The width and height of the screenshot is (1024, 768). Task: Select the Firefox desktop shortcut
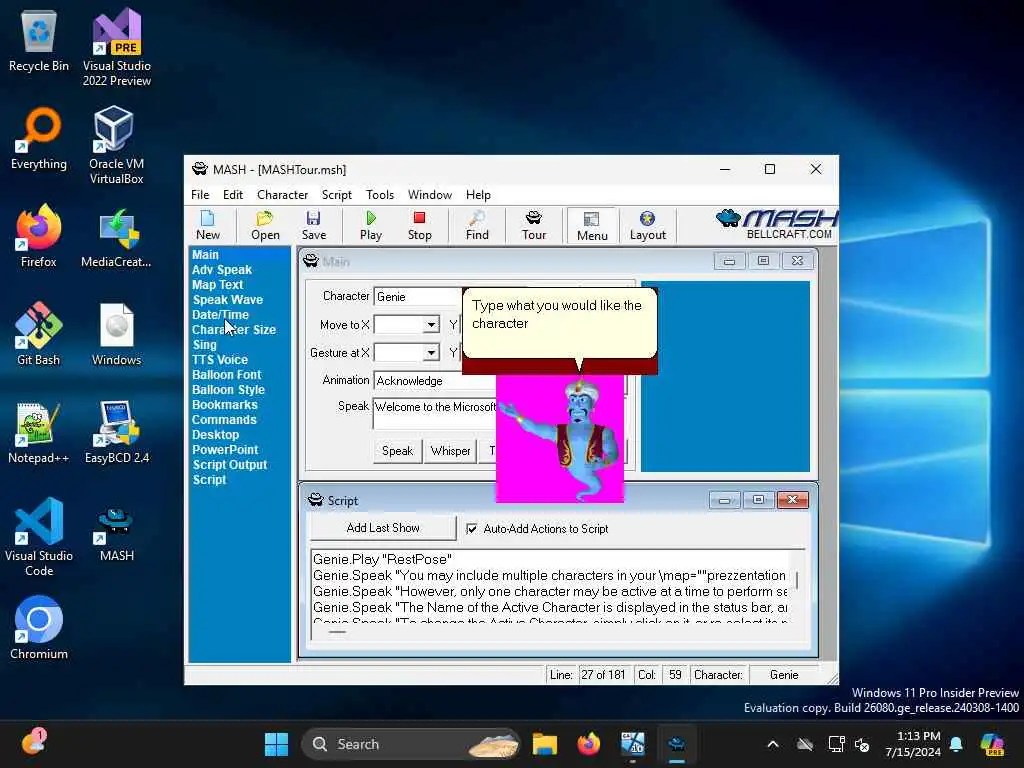coord(39,236)
